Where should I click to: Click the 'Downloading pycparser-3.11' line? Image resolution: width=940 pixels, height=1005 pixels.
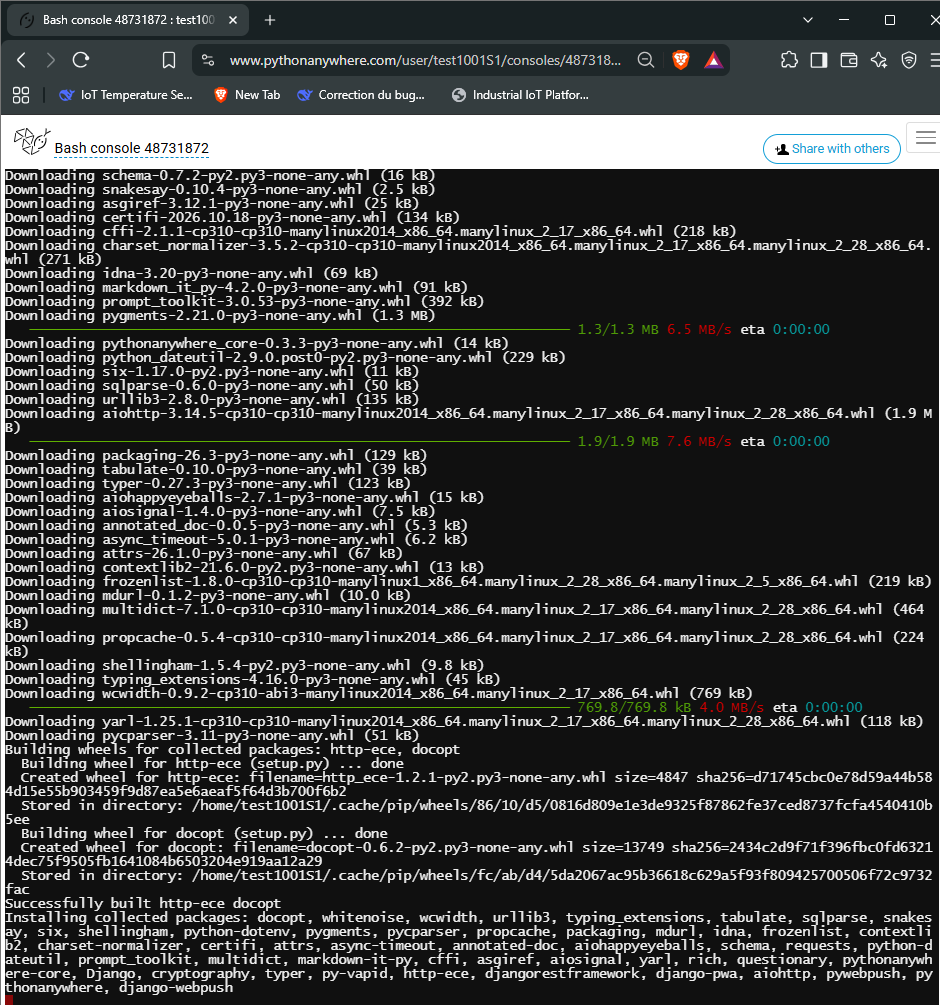[x=212, y=735]
